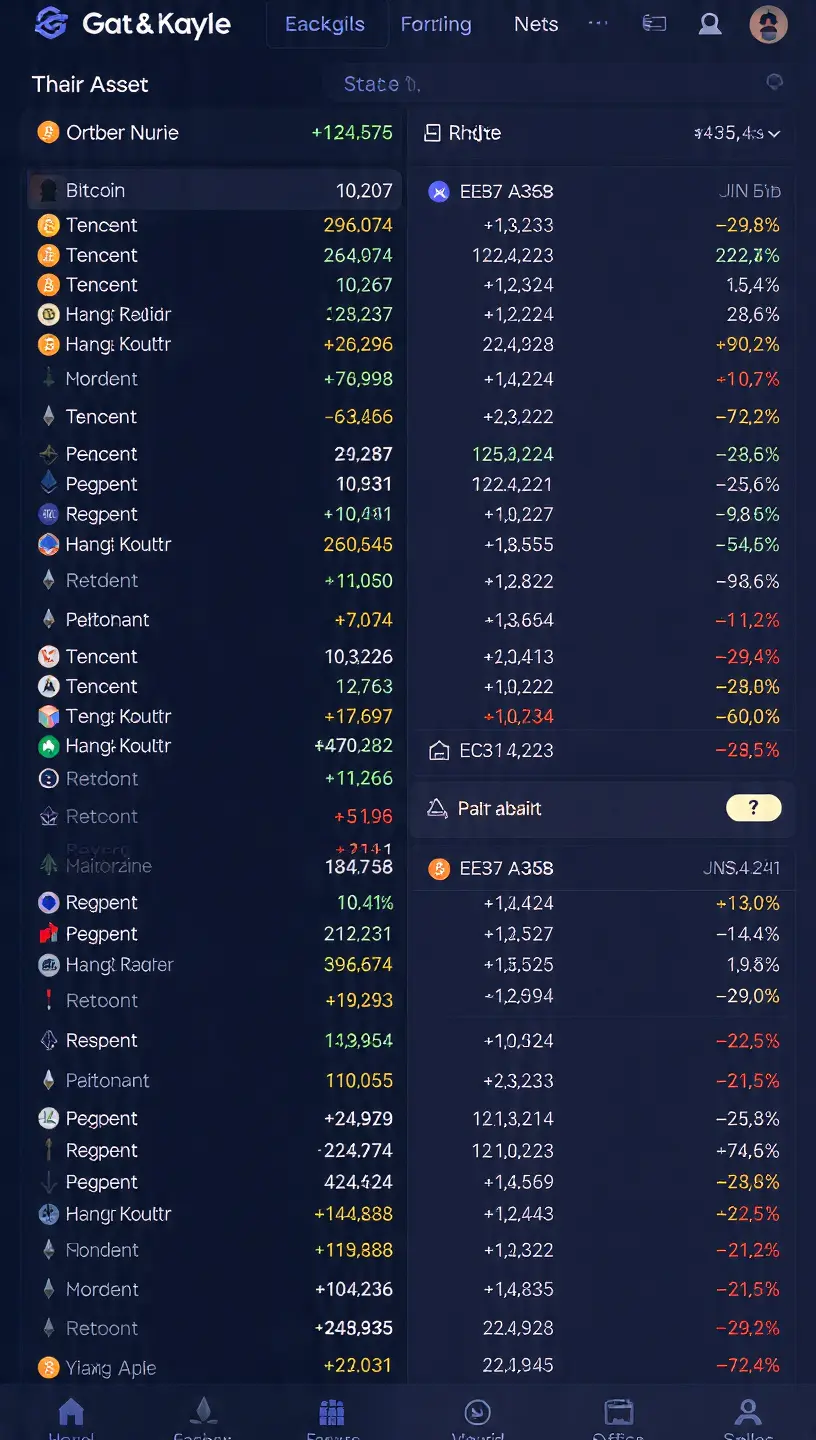Image resolution: width=816 pixels, height=1440 pixels.
Task: Select the Tencent 12,763 white icon
Action: tap(48, 686)
